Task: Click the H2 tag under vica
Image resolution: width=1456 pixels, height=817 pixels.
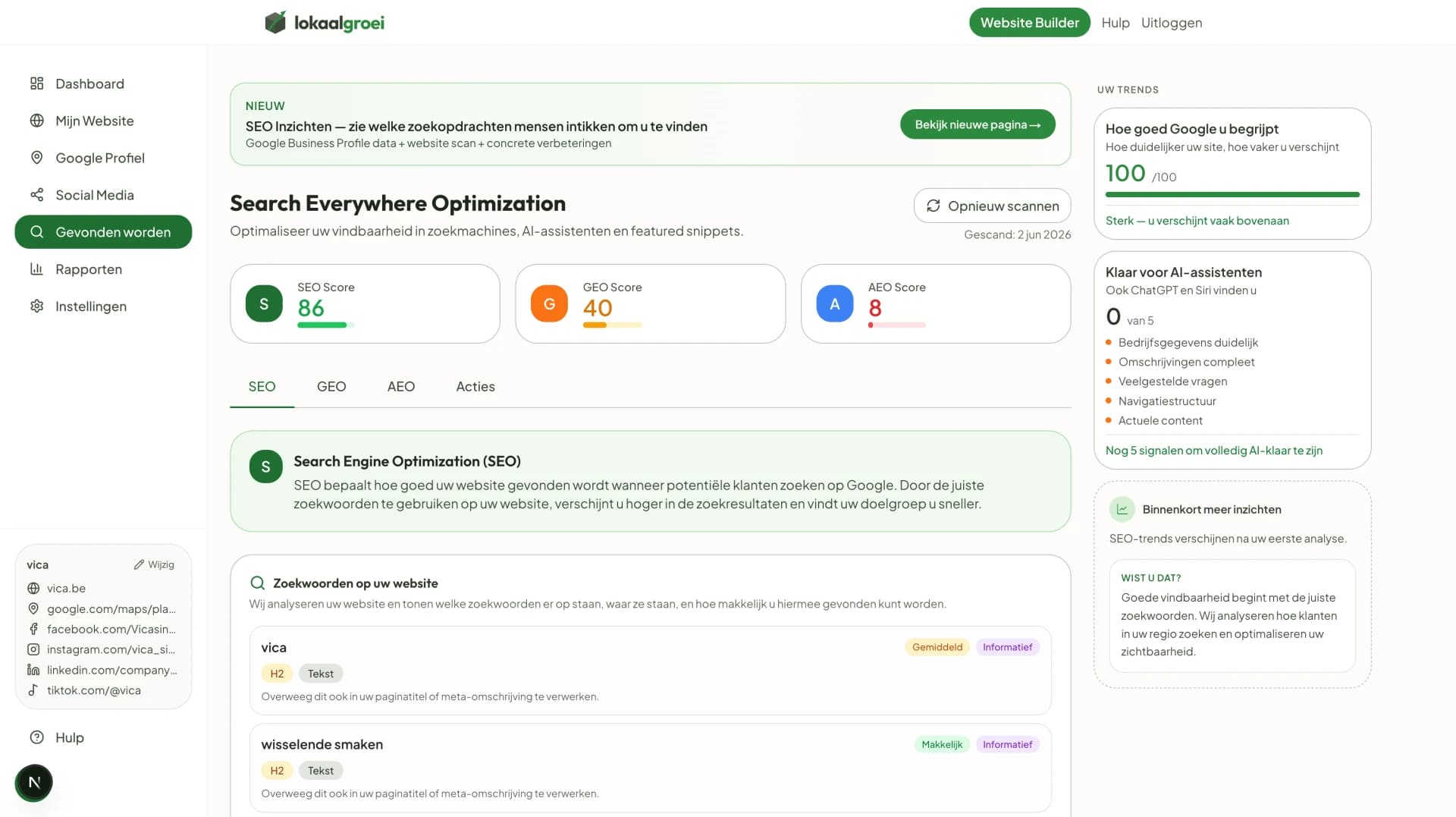Action: tap(277, 674)
